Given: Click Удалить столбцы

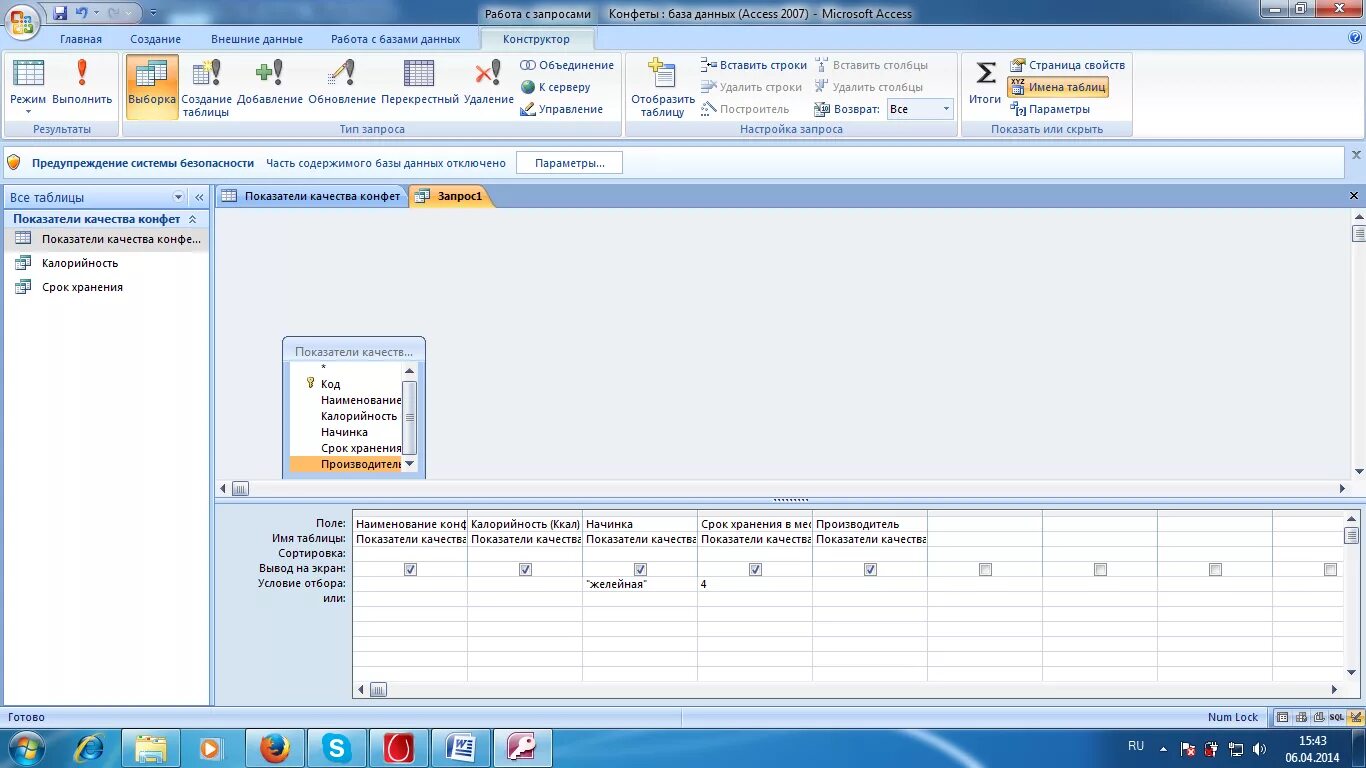Looking at the screenshot, I should pos(868,87).
